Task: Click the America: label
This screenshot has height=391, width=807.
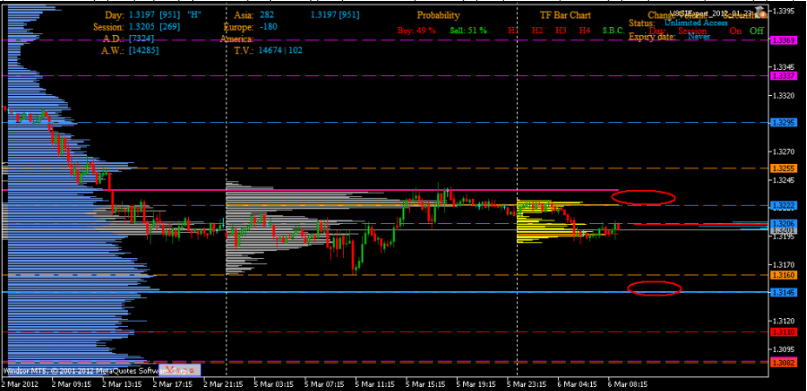Action: [x=236, y=39]
